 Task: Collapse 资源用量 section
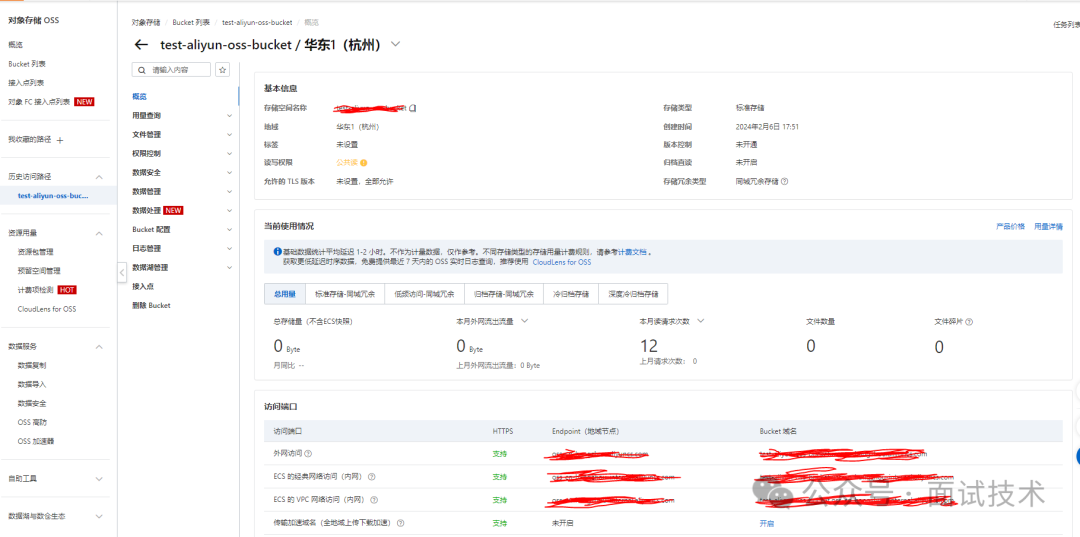(x=99, y=233)
